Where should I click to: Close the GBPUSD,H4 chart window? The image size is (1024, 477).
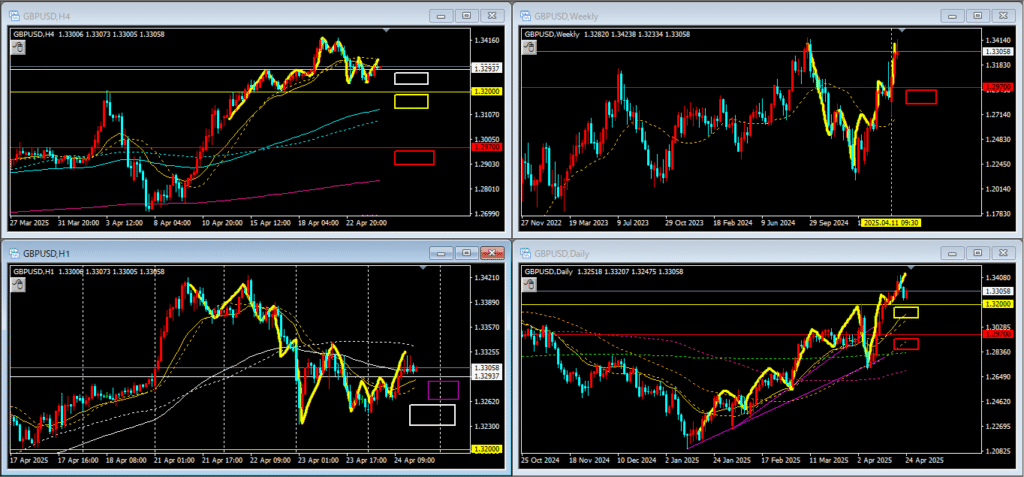click(x=492, y=16)
